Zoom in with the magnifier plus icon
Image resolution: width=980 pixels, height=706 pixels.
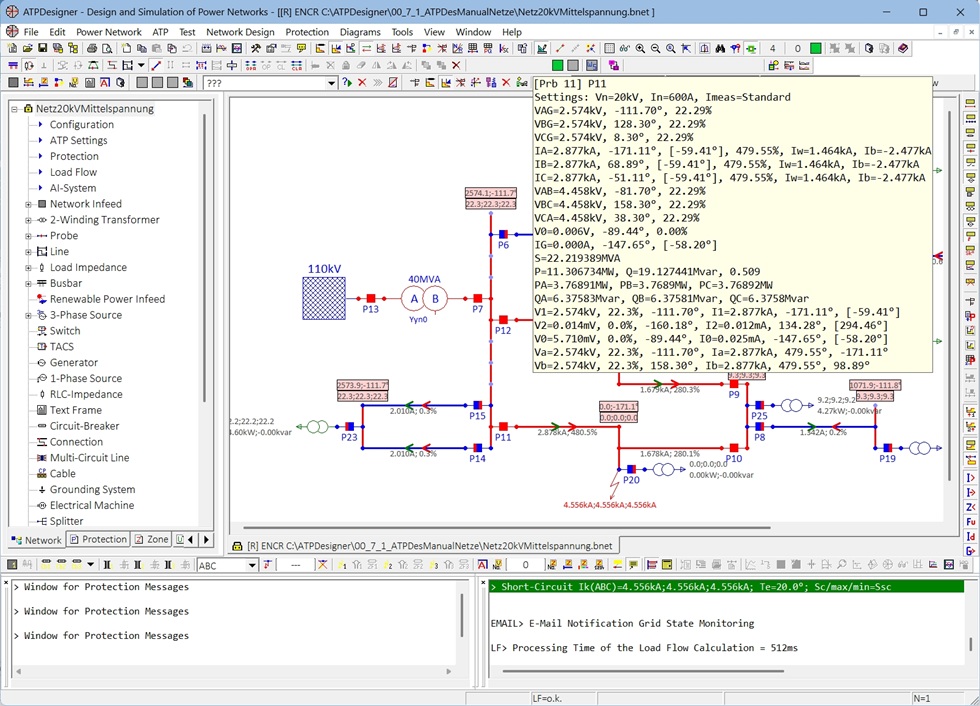click(640, 48)
